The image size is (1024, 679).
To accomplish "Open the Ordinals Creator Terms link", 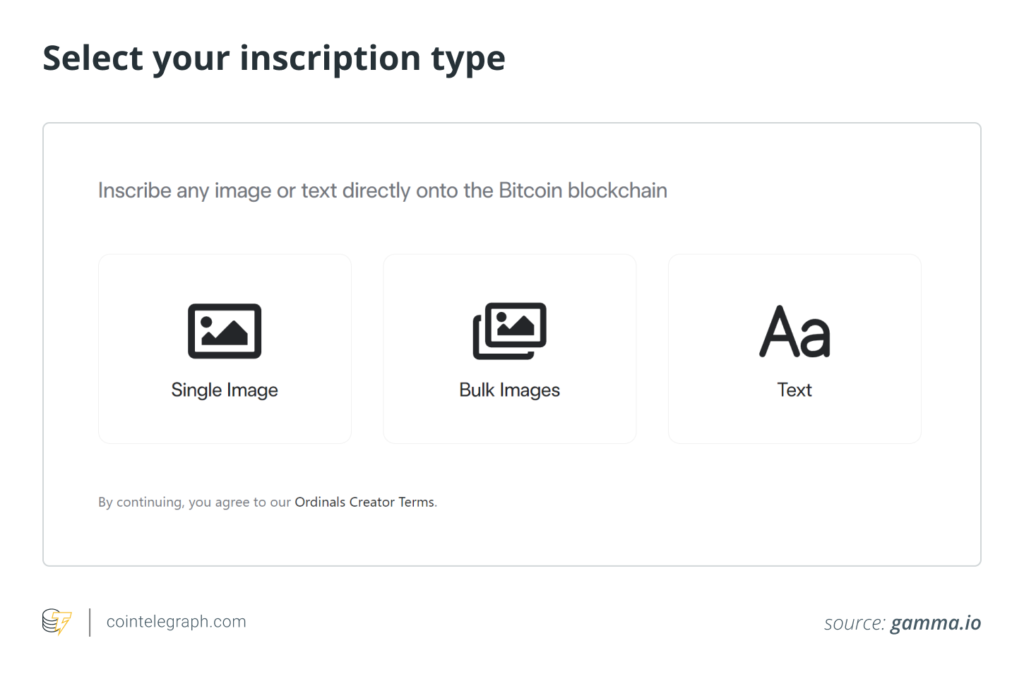I will 364,502.
